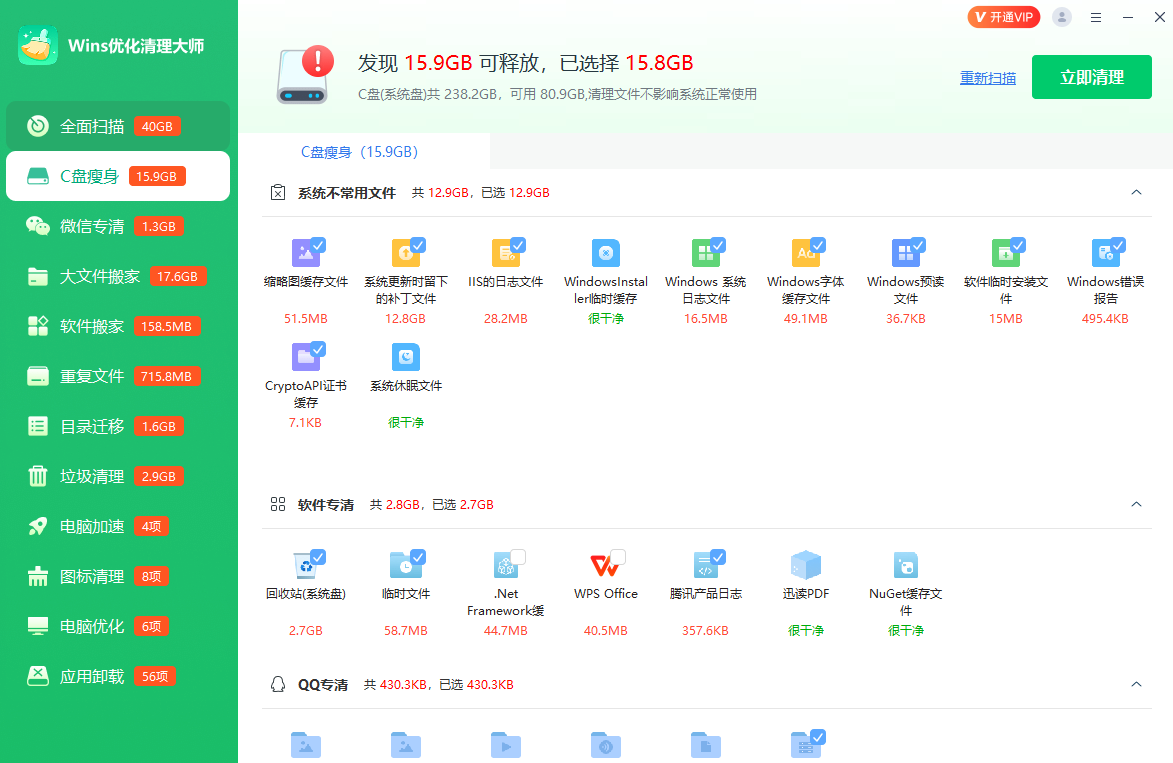
Task: Collapse the 系统不常用文件 section
Action: pos(1136,192)
